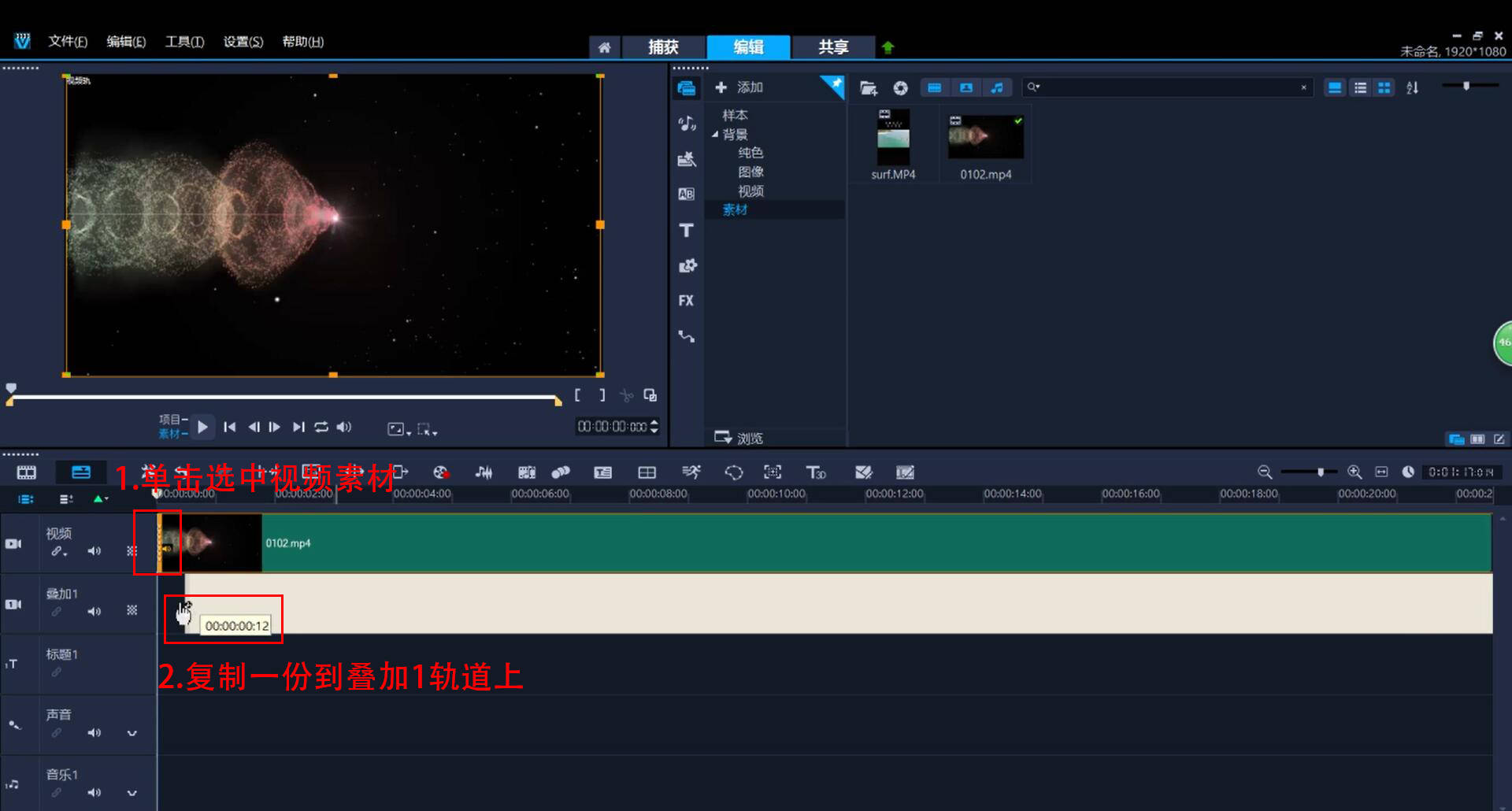Zoom in the timeline with magnifier plus
The width and height of the screenshot is (1512, 811).
[1354, 472]
